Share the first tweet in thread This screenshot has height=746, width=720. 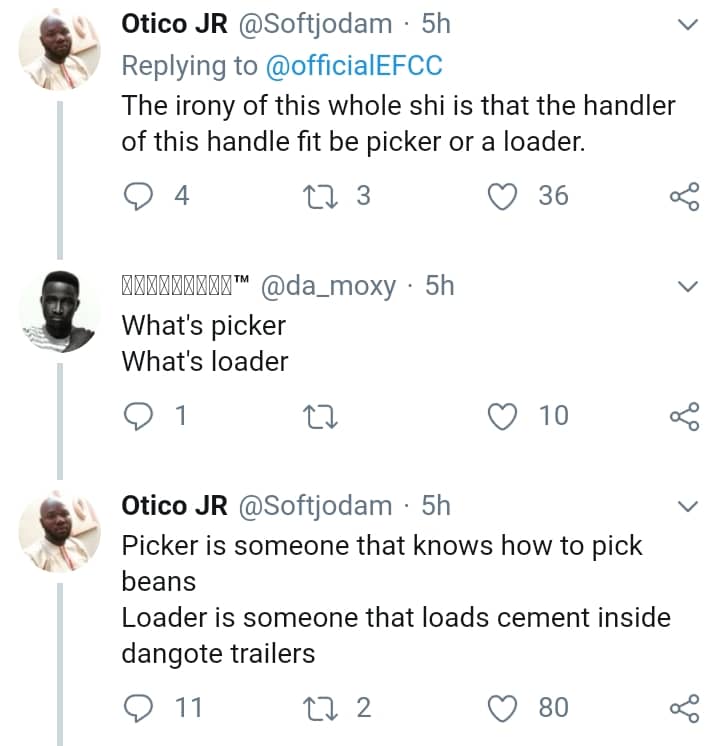coord(684,197)
